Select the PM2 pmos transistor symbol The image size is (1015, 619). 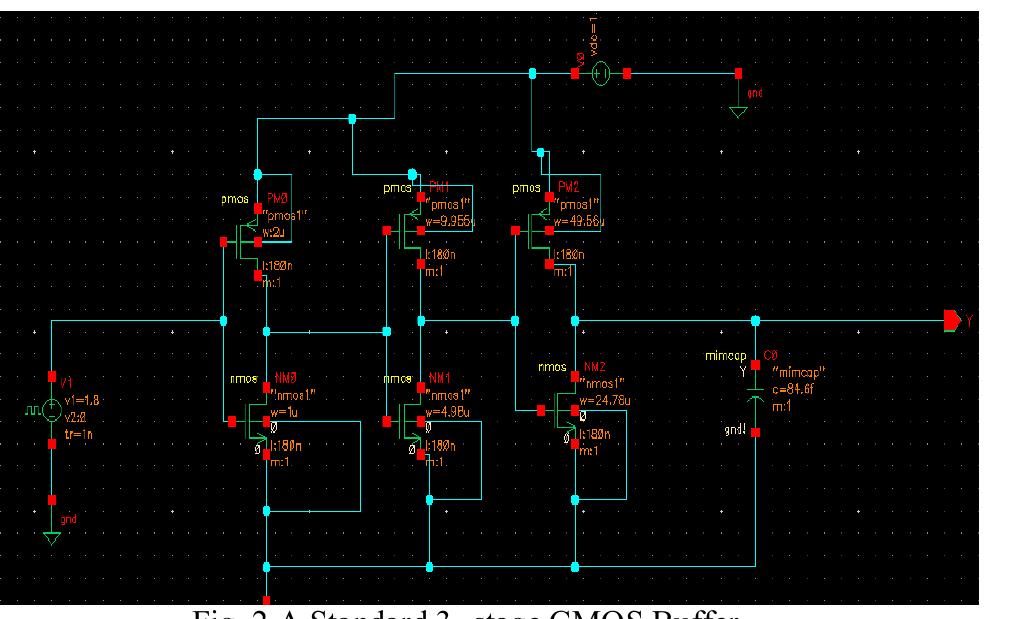tap(535, 231)
